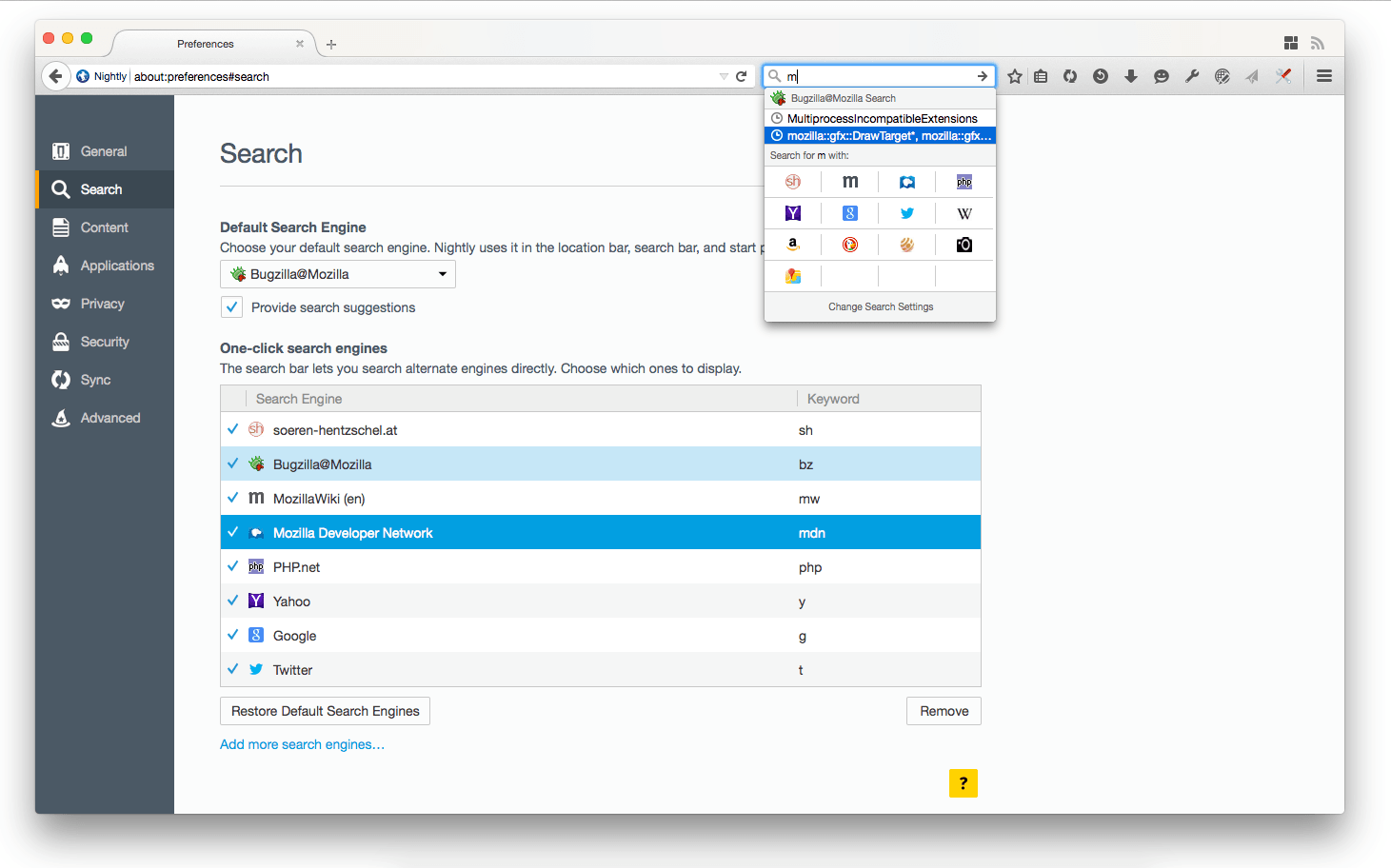Image resolution: width=1391 pixels, height=868 pixels.
Task: Click the about:preferences#search address field
Action: [x=424, y=76]
